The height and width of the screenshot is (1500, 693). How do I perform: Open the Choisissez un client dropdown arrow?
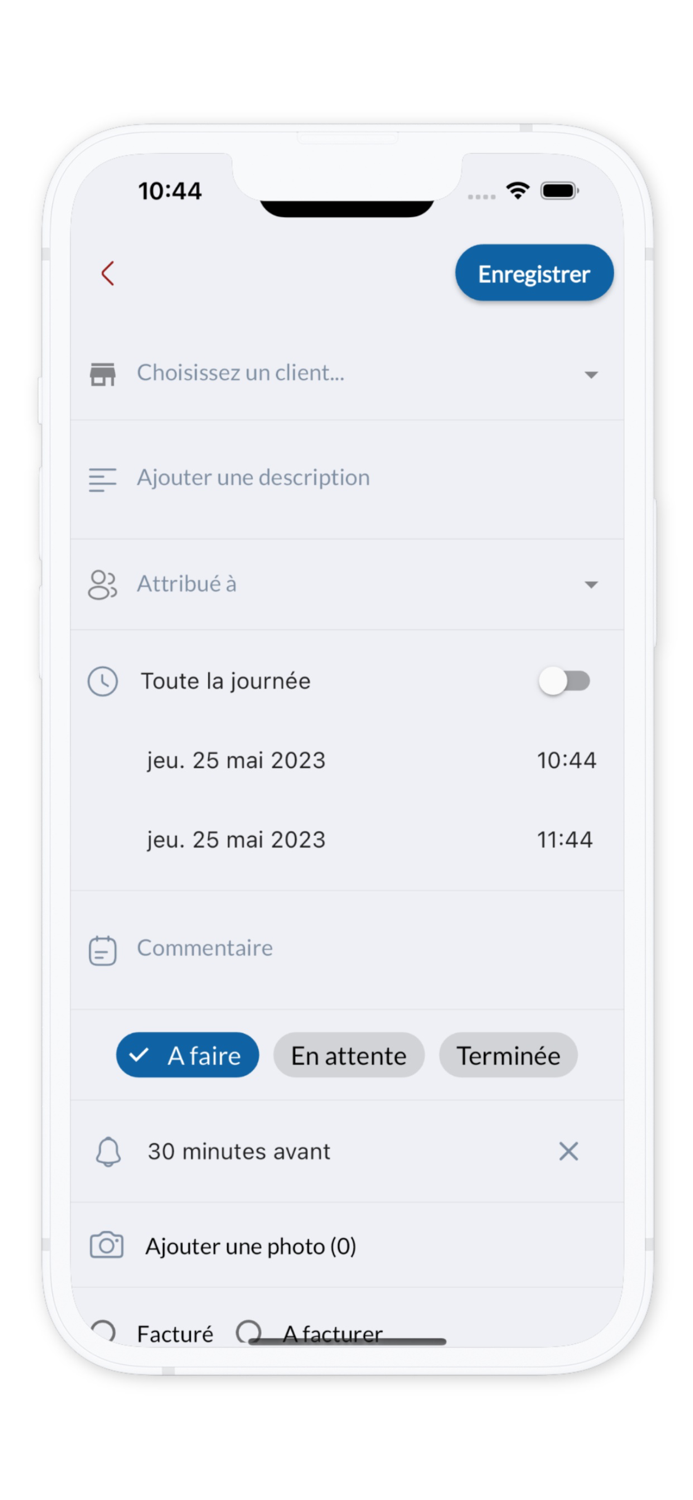click(x=591, y=375)
